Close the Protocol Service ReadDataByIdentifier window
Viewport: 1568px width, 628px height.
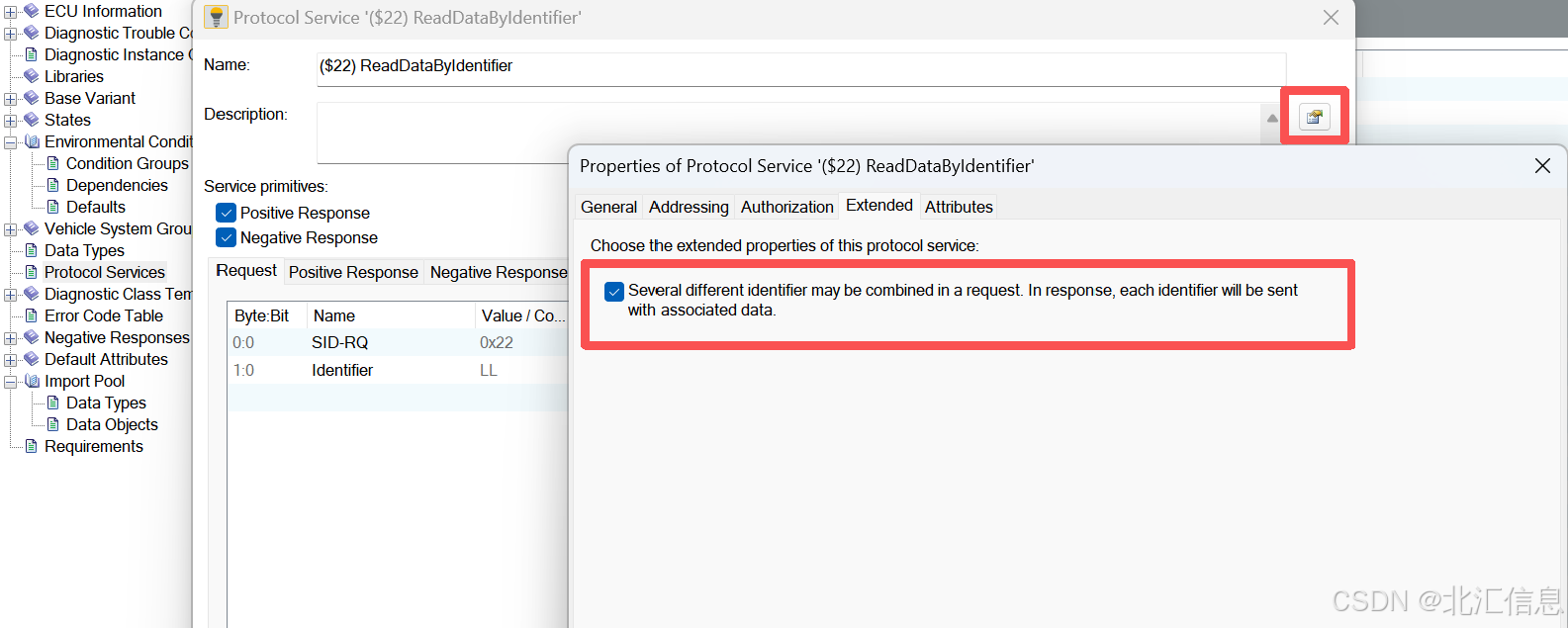pyautogui.click(x=1332, y=18)
